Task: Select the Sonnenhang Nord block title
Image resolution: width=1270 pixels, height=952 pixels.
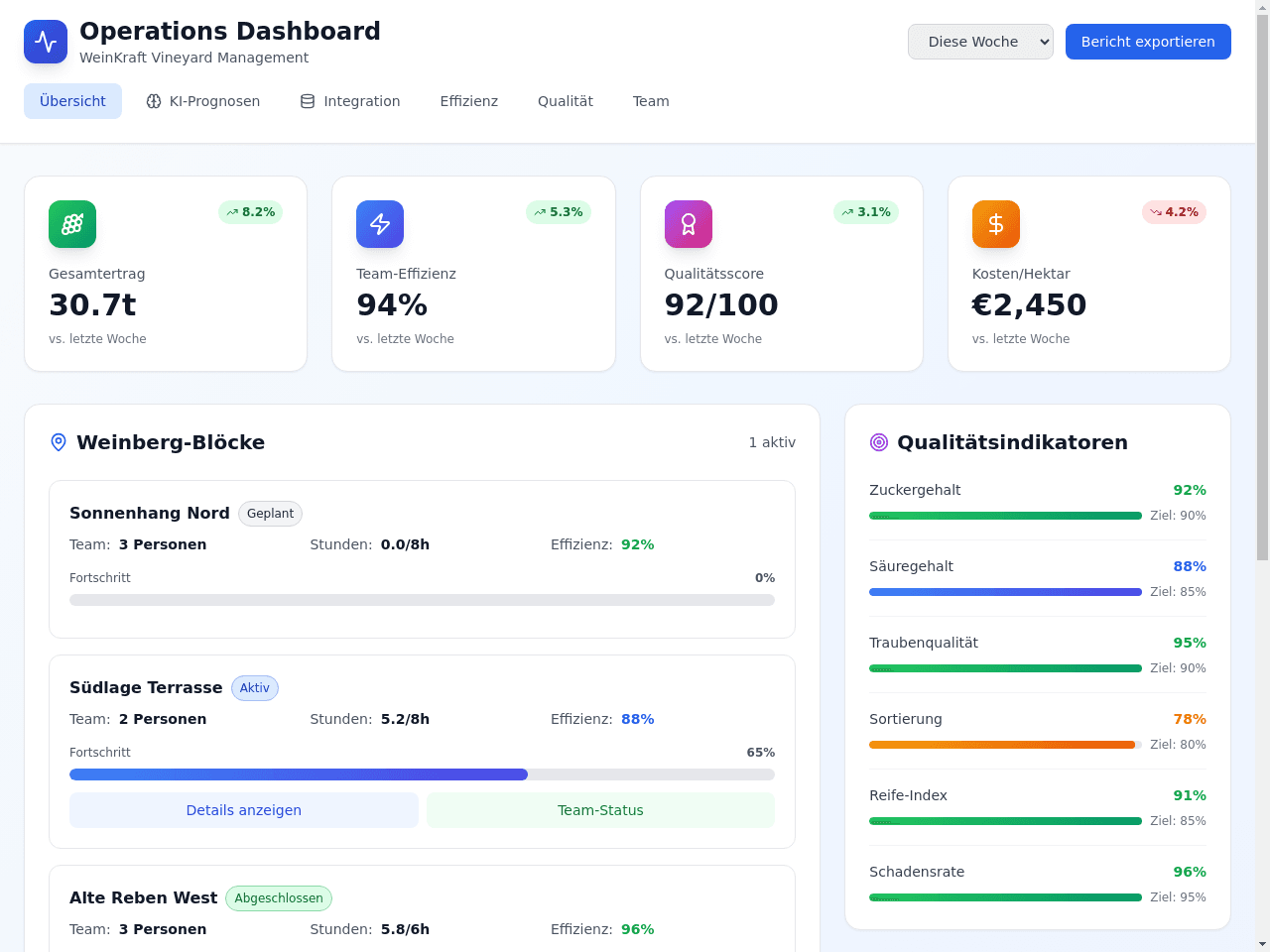Action: (150, 513)
